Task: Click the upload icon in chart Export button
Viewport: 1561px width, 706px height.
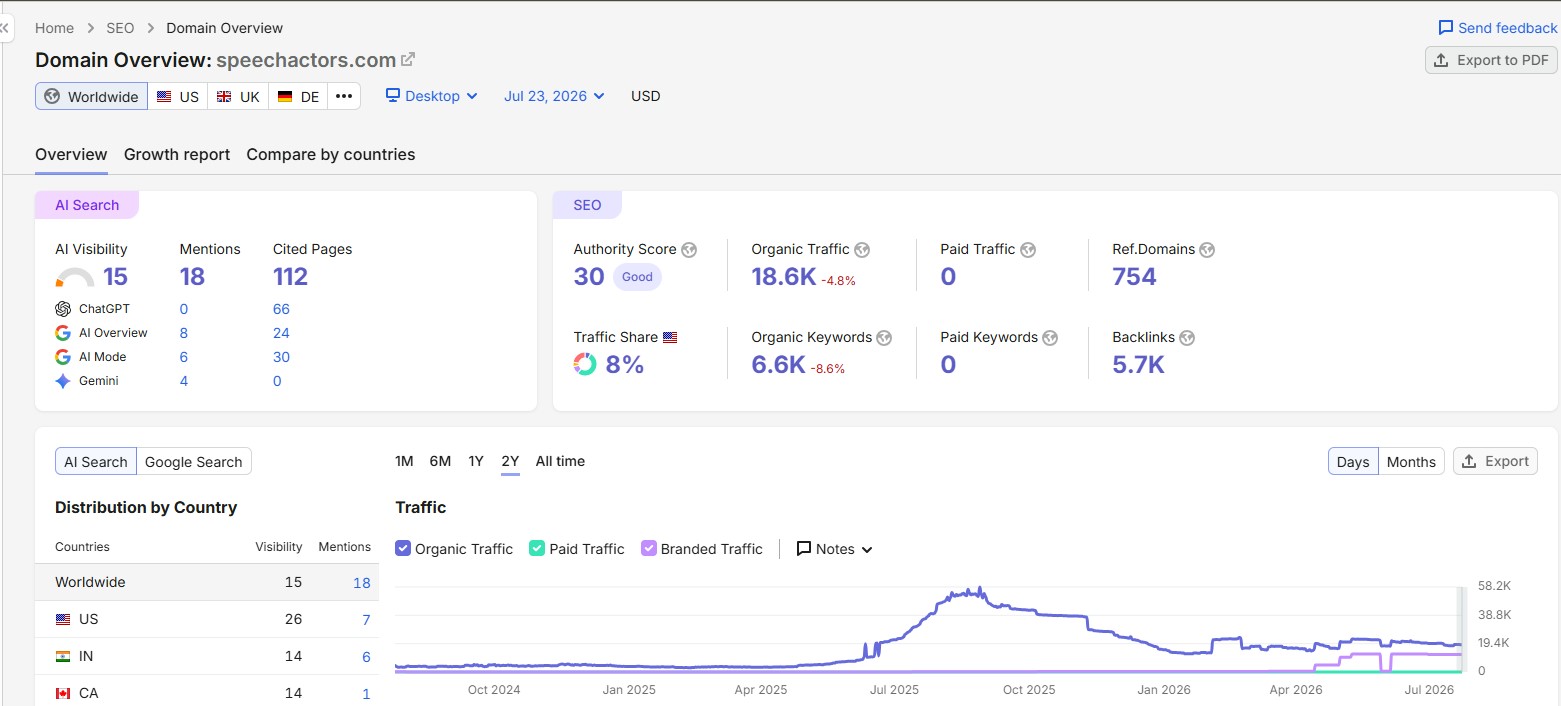Action: (1469, 461)
